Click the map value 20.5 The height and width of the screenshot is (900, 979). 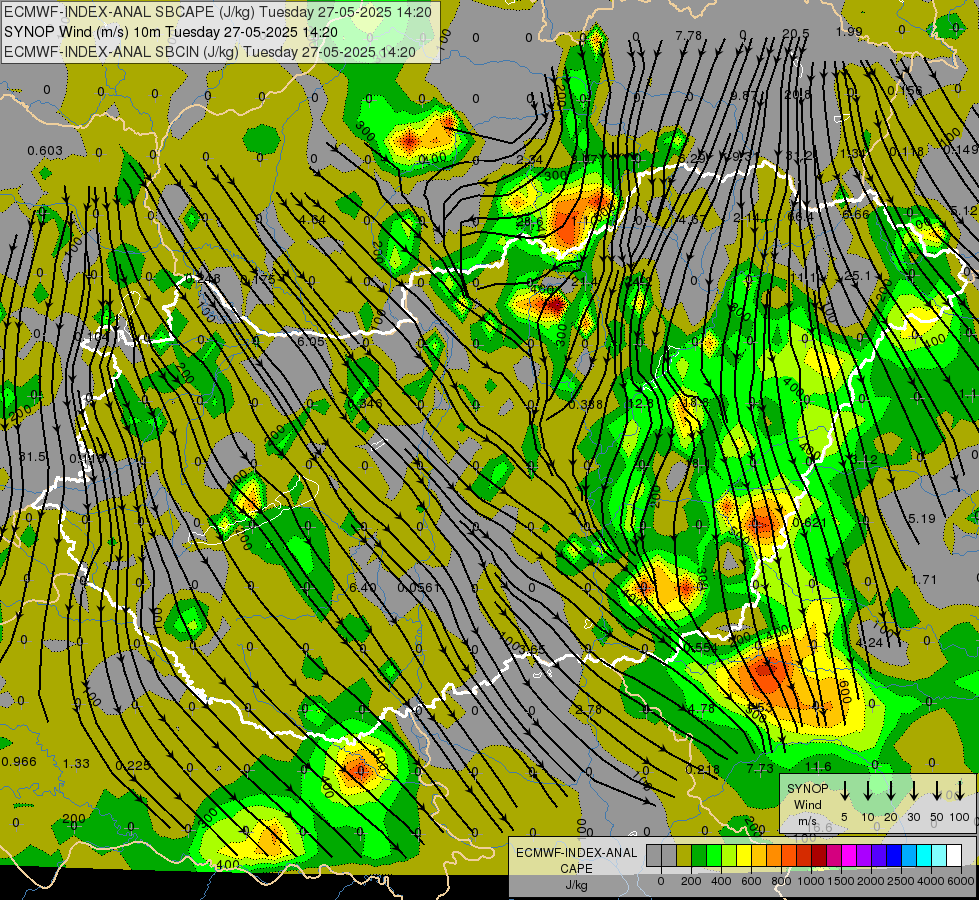pyautogui.click(x=796, y=34)
